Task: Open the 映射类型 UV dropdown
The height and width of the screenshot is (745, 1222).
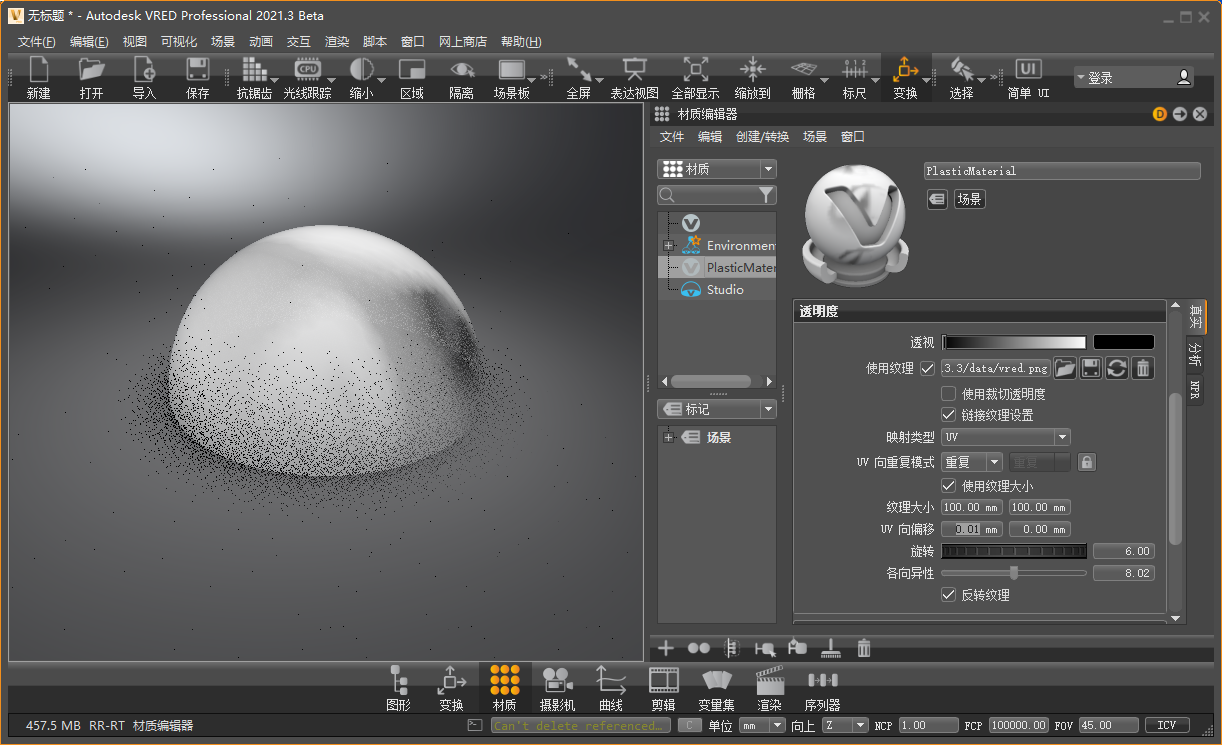Action: coord(1006,437)
